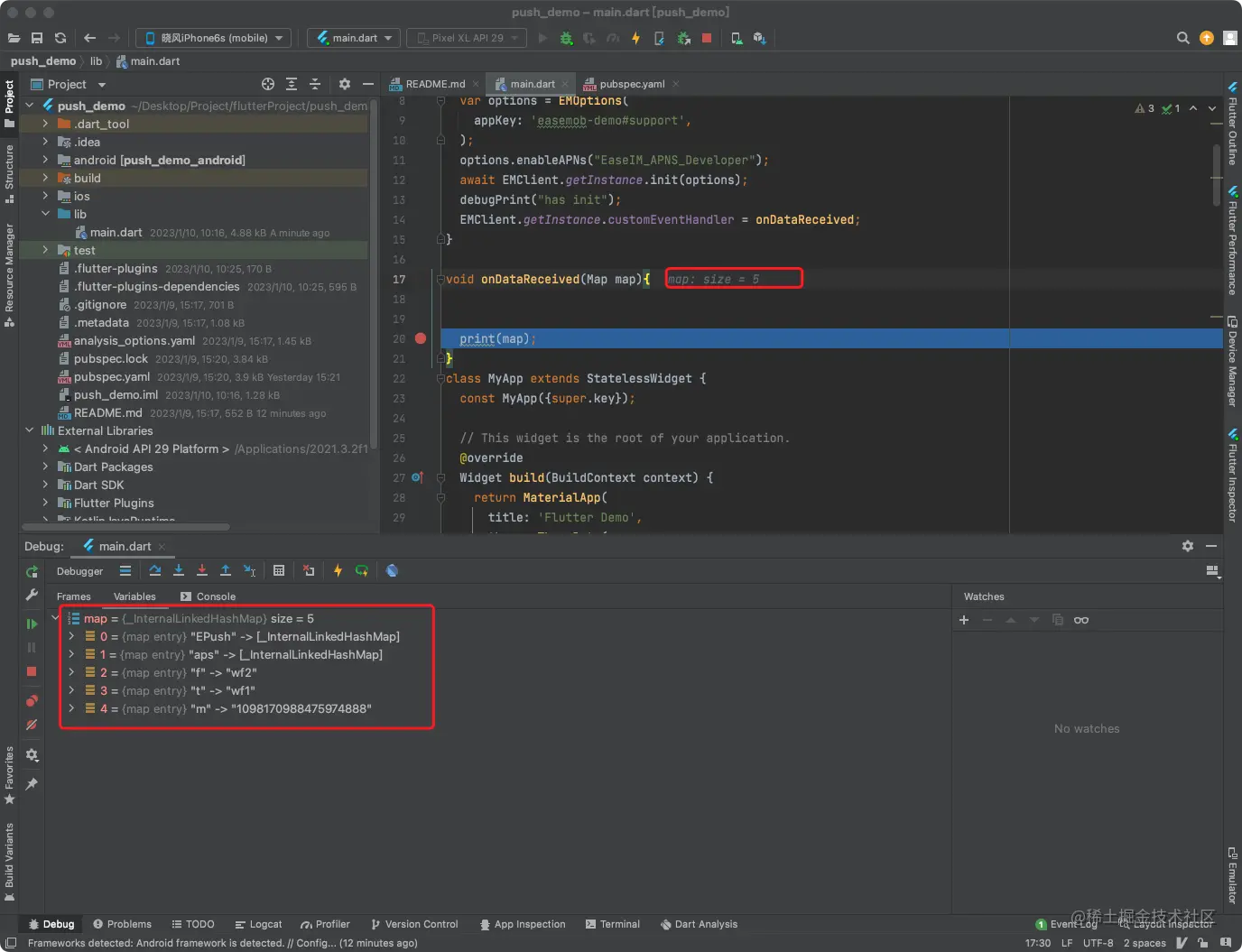The height and width of the screenshot is (952, 1242).
Task: Close the main.dart editor tab
Action: click(565, 84)
